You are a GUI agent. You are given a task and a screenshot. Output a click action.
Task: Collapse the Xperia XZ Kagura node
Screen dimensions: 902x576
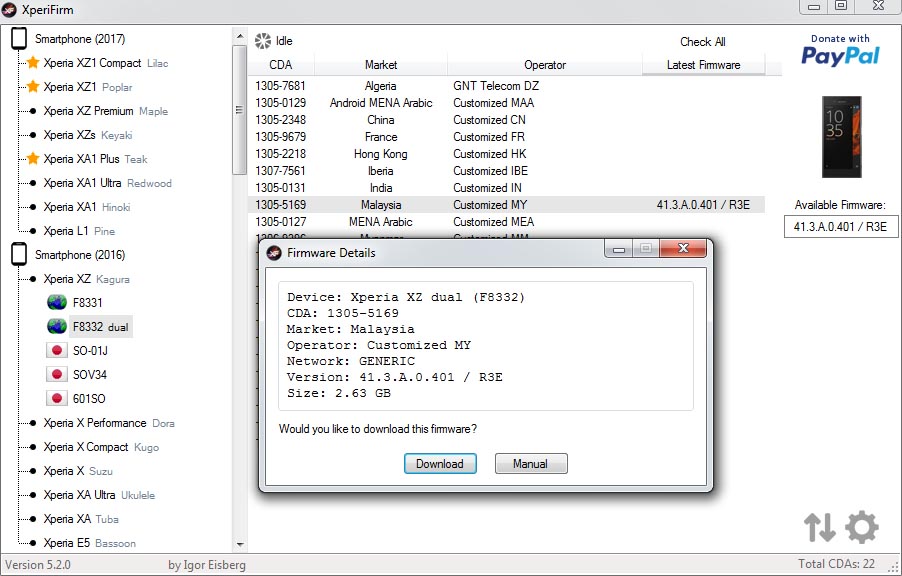coord(33,279)
